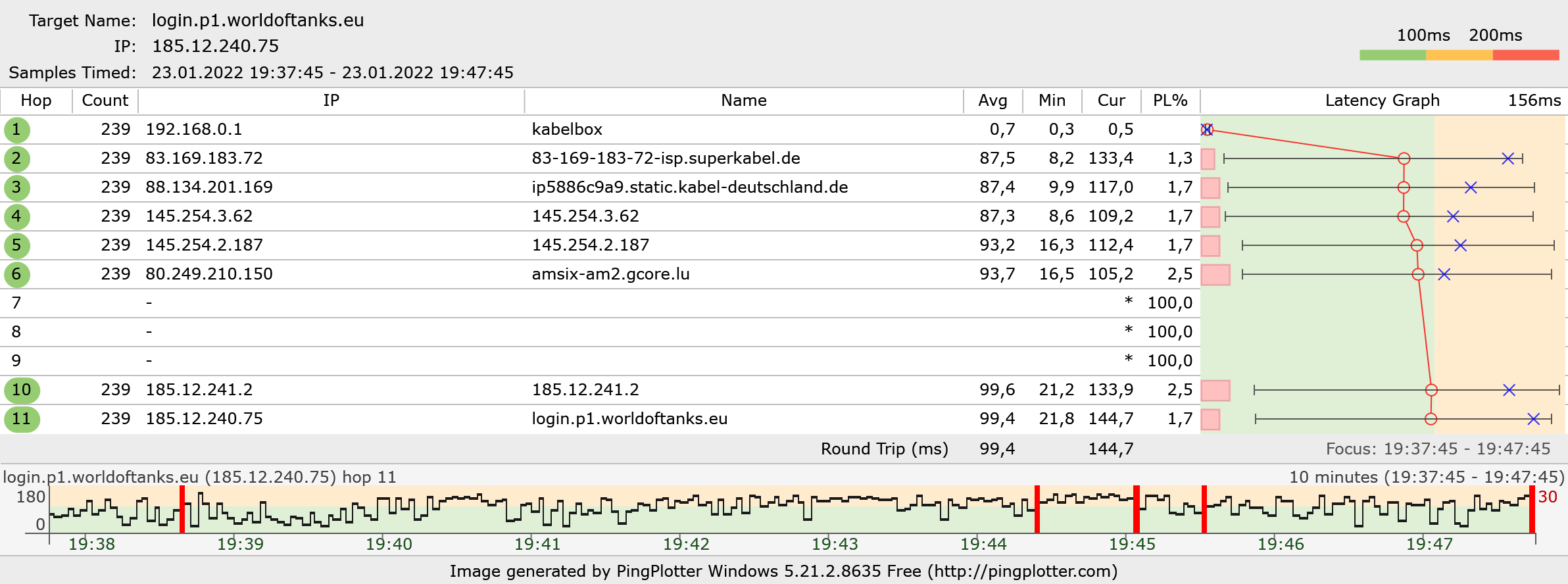1568x584 pixels.
Task: Click the red segment of latency legend
Action: click(1525, 55)
